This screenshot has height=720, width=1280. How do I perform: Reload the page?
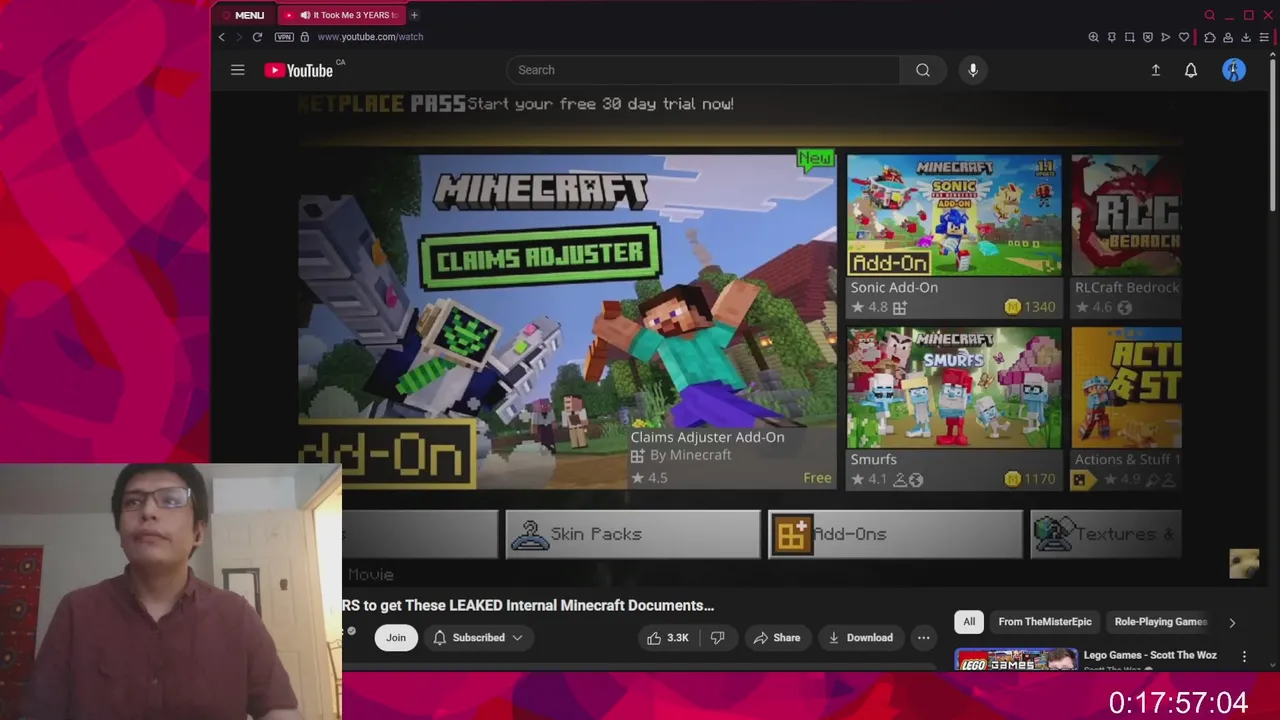[257, 37]
